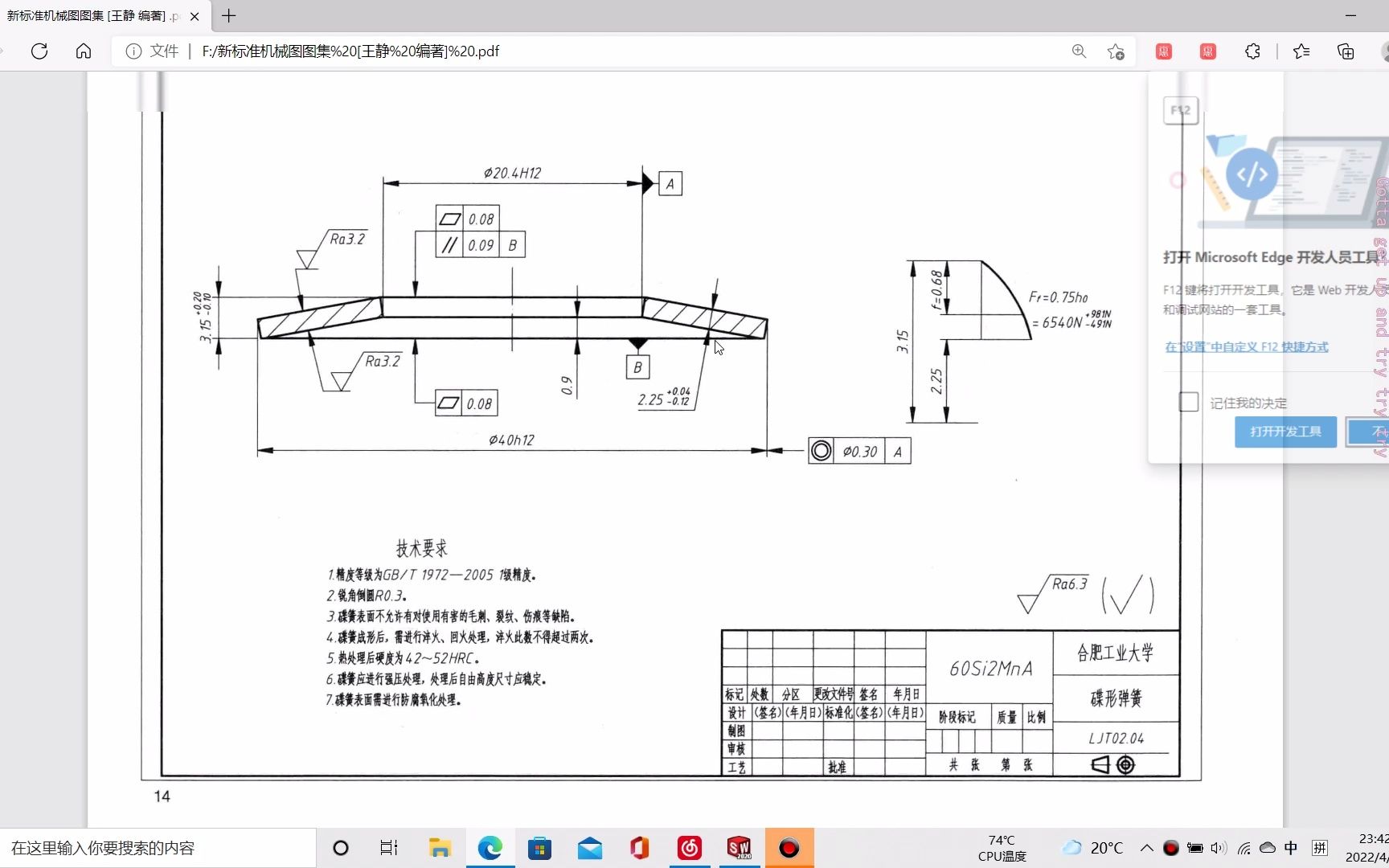The image size is (1389, 868).
Task: Open the F12 shortcut settings link
Action: click(x=1246, y=347)
